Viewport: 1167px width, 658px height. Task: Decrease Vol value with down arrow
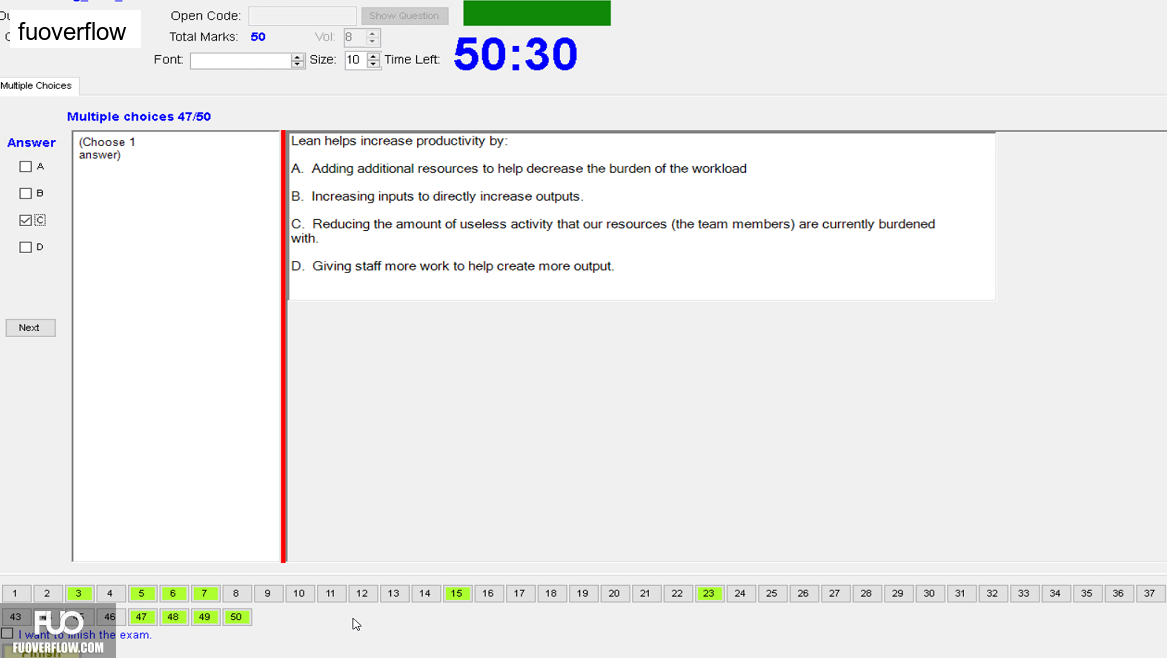(x=373, y=42)
